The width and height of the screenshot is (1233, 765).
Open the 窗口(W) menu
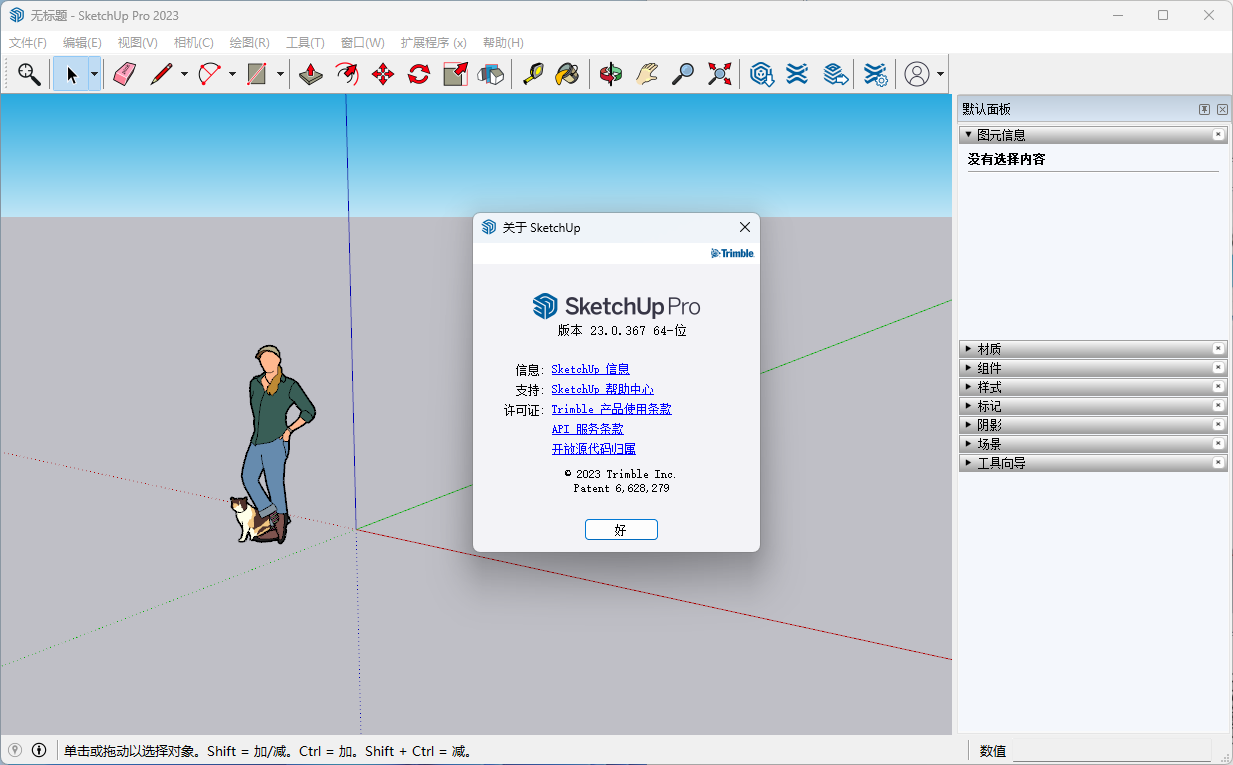362,43
